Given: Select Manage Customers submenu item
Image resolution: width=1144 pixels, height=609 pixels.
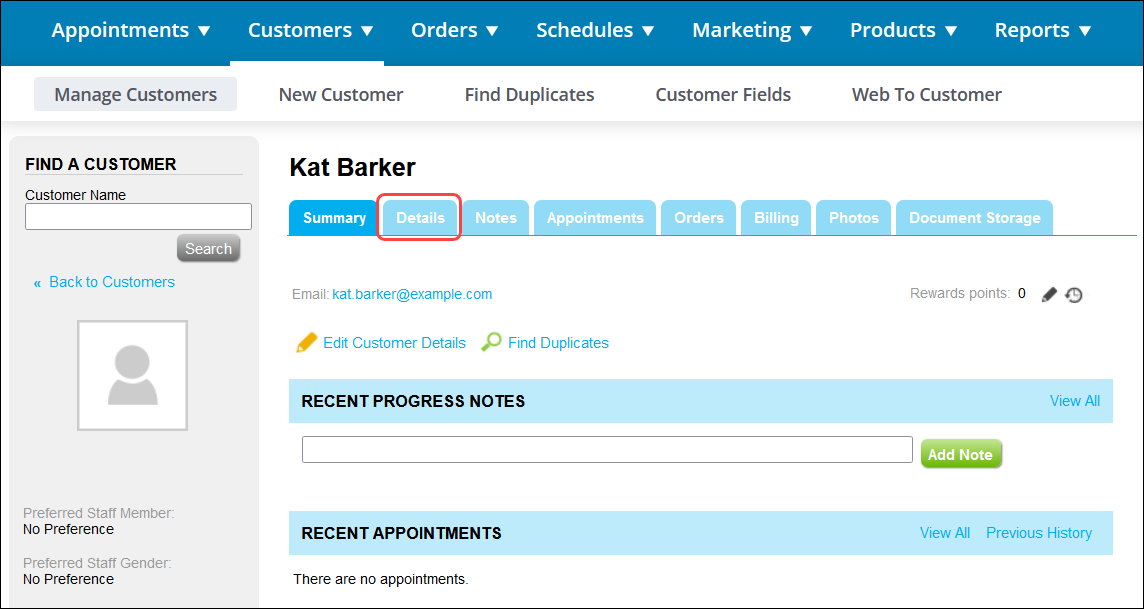Looking at the screenshot, I should pos(136,95).
